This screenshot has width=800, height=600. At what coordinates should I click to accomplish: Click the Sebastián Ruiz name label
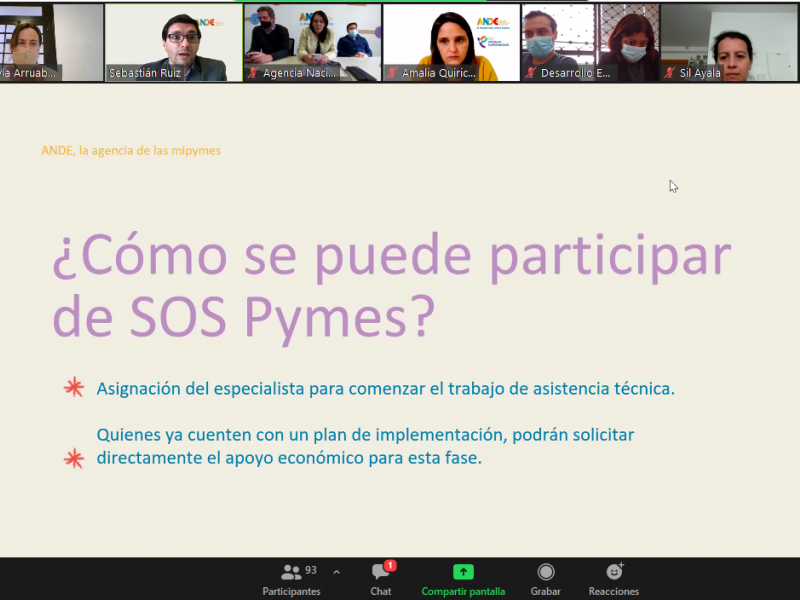tap(145, 73)
